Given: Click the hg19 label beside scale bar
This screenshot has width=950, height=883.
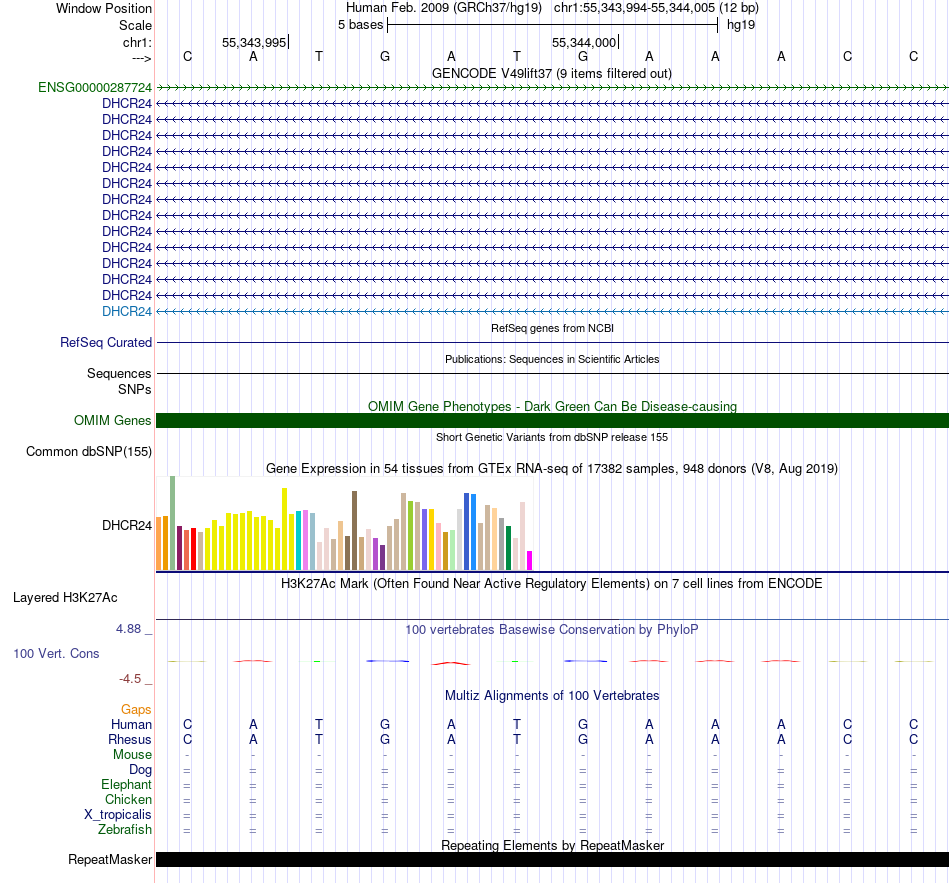Looking at the screenshot, I should point(741,25).
